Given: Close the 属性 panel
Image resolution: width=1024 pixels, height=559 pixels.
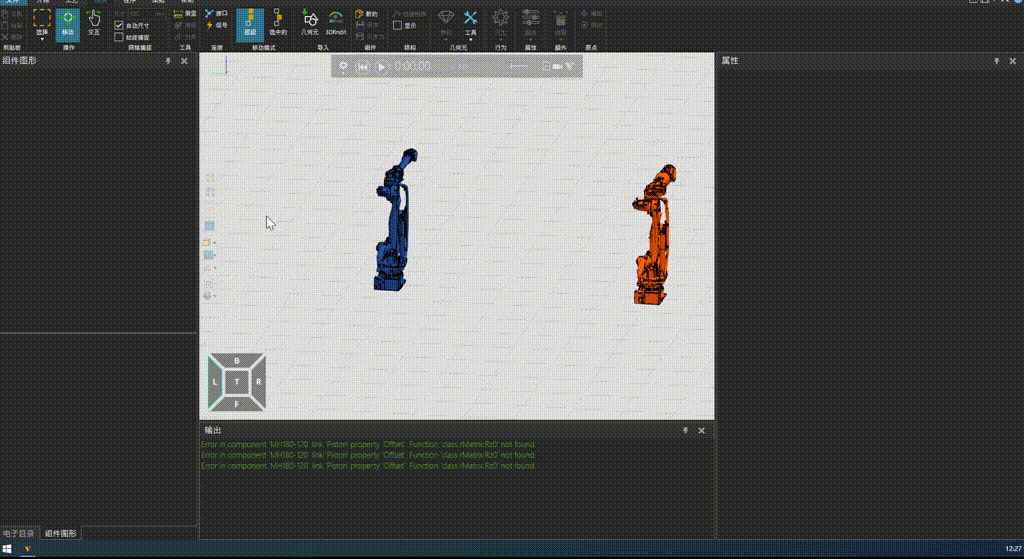Looking at the screenshot, I should tap(1013, 61).
